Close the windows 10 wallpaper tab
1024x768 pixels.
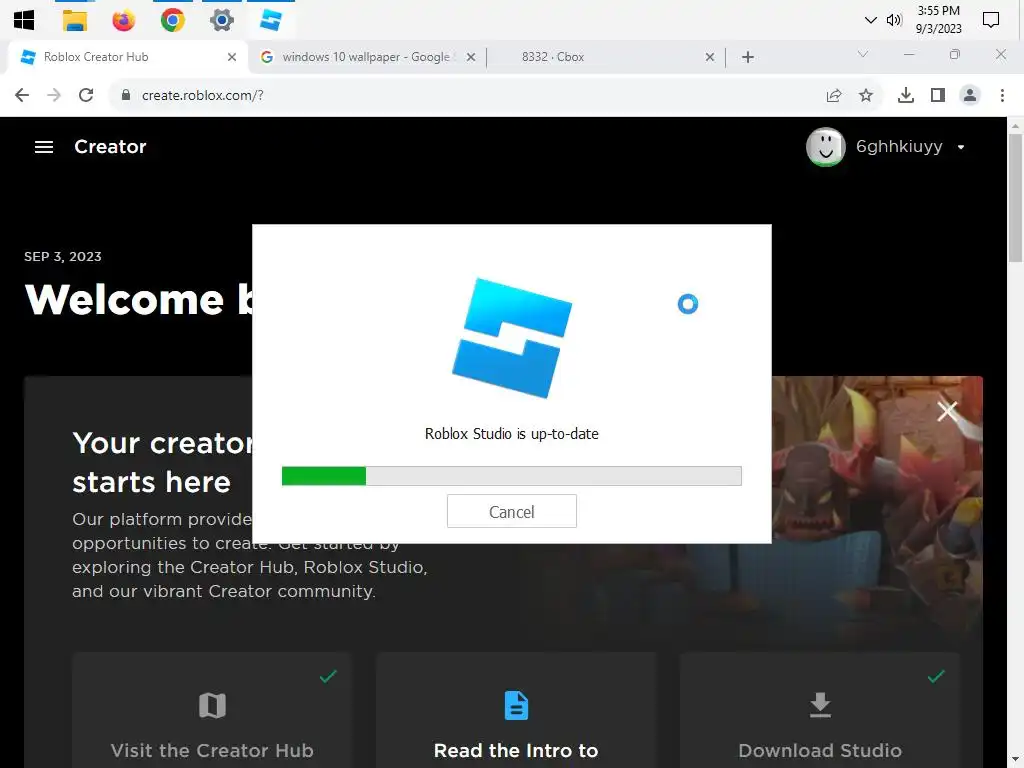(x=470, y=57)
